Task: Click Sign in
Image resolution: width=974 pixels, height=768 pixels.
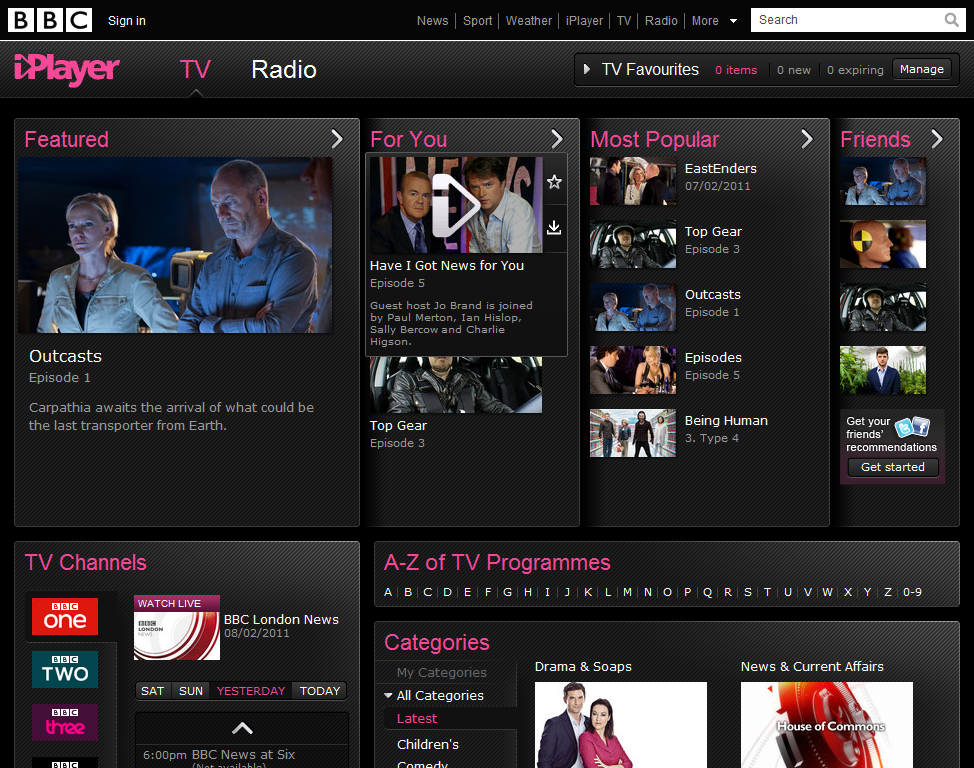Action: click(127, 21)
